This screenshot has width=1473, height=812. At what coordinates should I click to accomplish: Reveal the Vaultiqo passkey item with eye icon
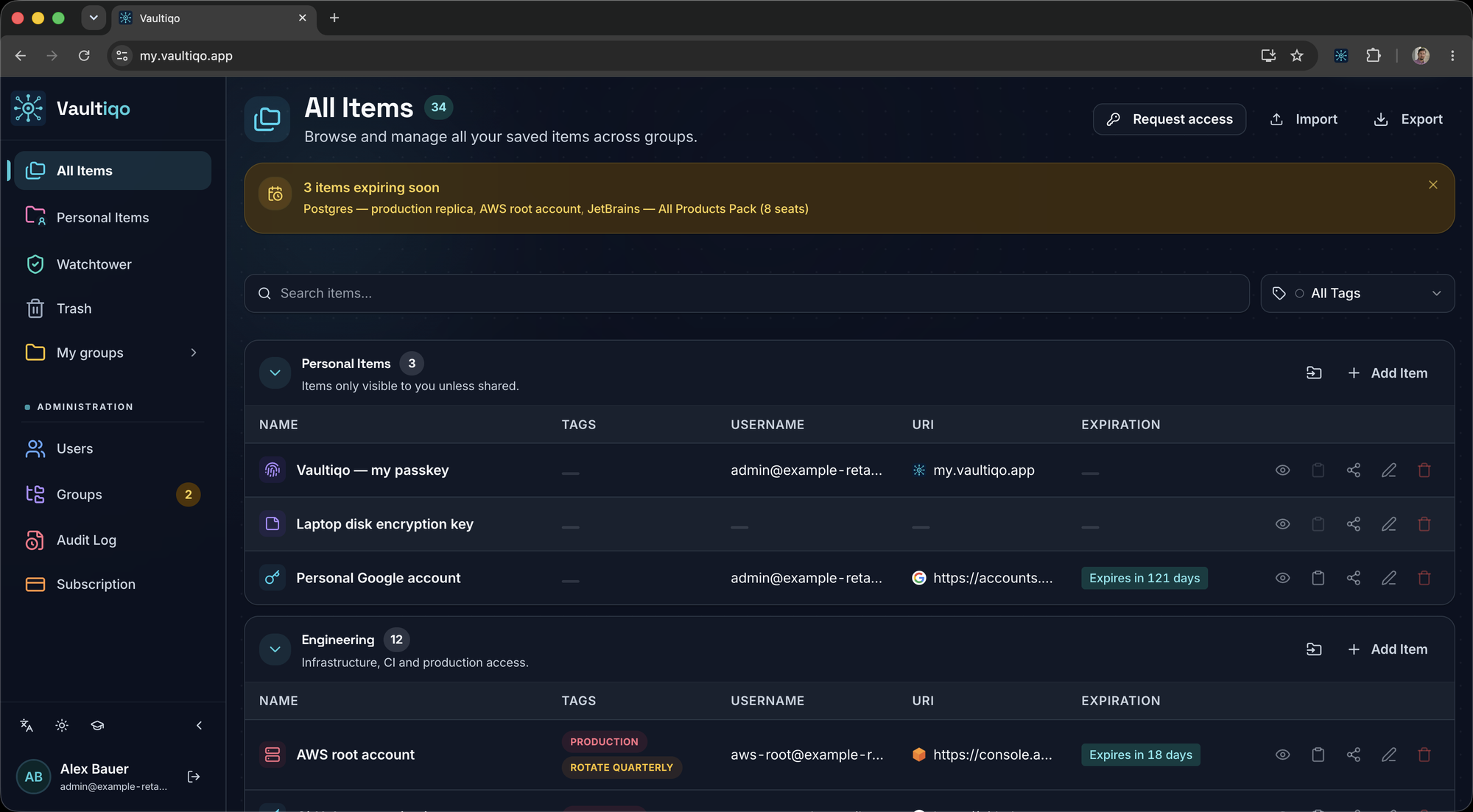1282,470
